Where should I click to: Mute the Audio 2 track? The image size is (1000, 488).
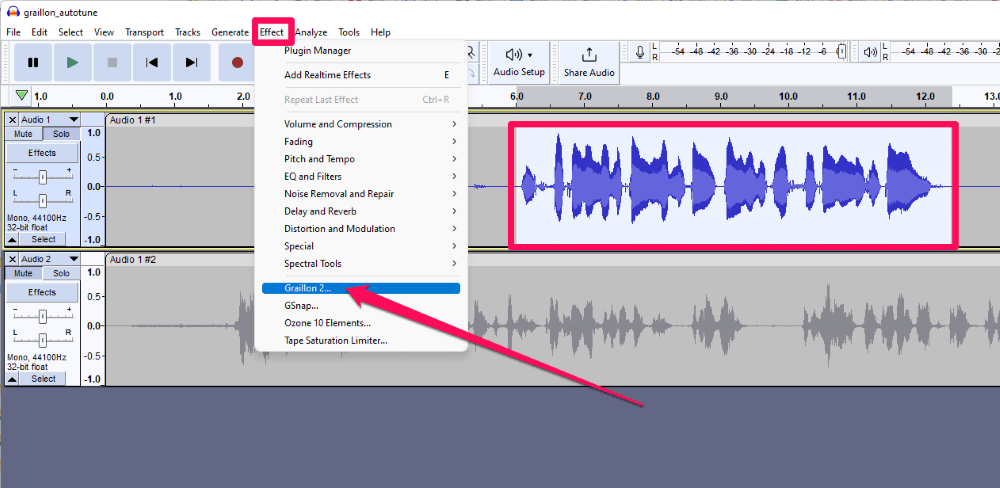[x=23, y=273]
